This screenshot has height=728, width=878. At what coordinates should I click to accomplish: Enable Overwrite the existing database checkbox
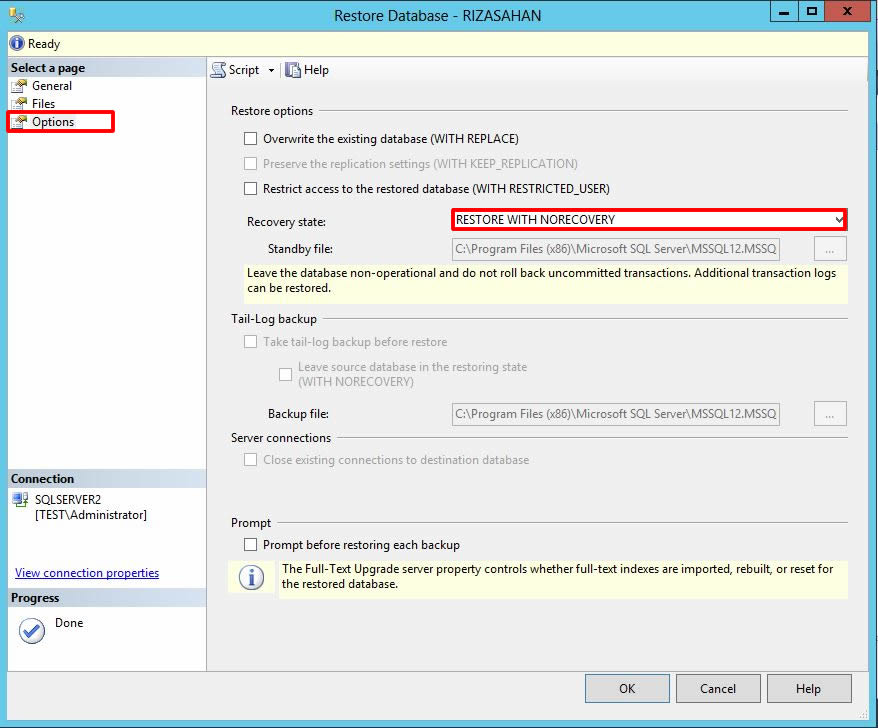(x=251, y=139)
